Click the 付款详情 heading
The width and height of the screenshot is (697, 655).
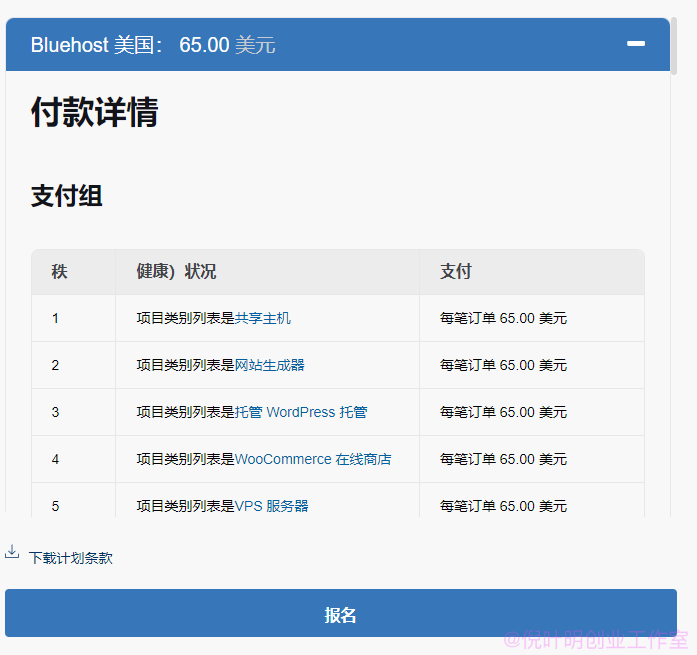(94, 112)
